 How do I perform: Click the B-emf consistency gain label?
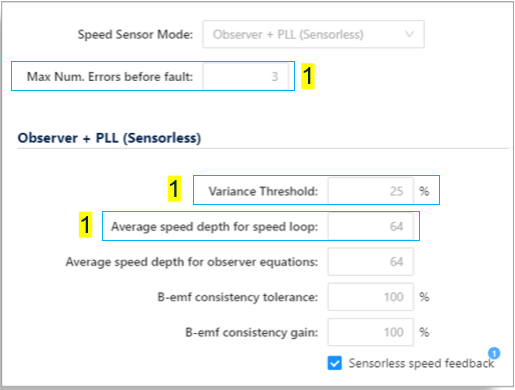(x=252, y=332)
